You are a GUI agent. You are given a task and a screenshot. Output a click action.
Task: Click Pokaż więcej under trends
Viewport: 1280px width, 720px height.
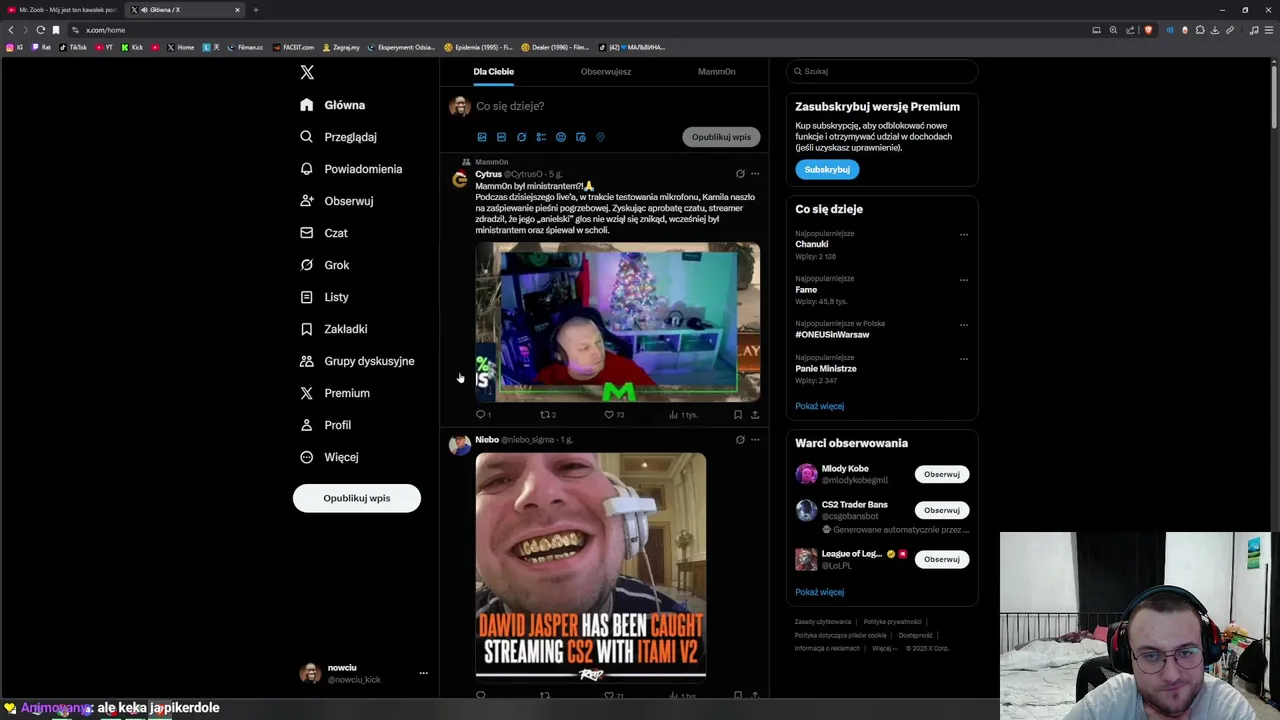click(x=819, y=406)
